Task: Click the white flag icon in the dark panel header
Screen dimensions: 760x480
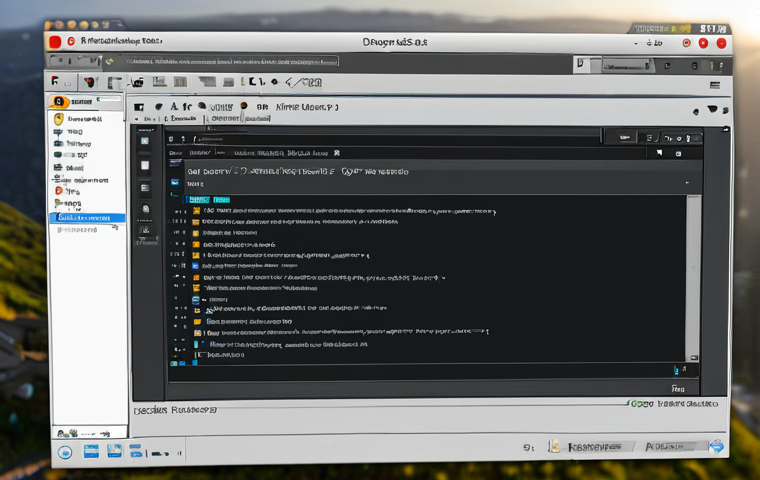Action: (x=659, y=153)
